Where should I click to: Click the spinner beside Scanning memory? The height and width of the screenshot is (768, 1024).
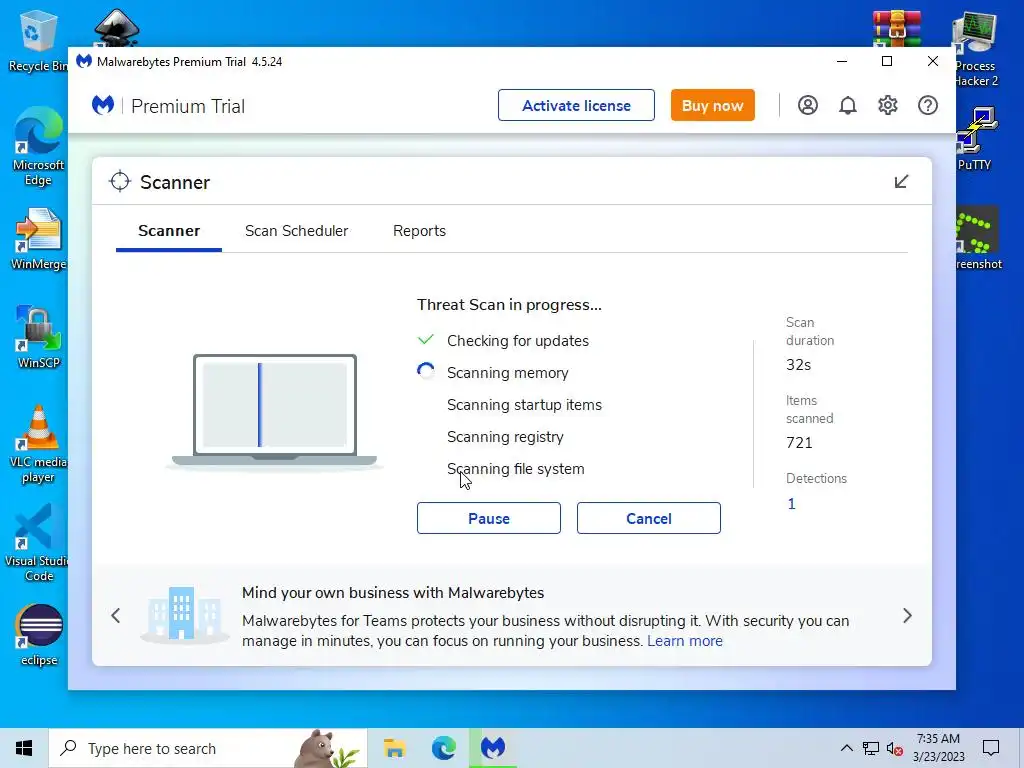426,372
